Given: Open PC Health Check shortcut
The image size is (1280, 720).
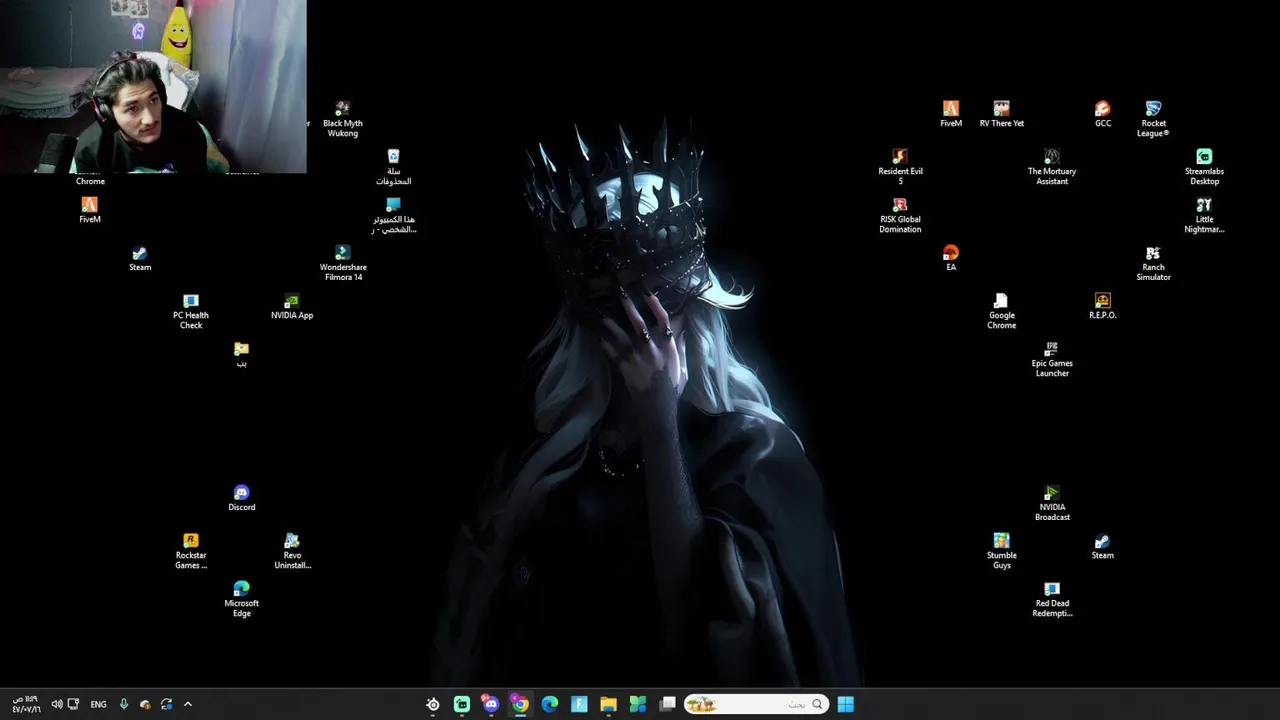Looking at the screenshot, I should tap(191, 311).
